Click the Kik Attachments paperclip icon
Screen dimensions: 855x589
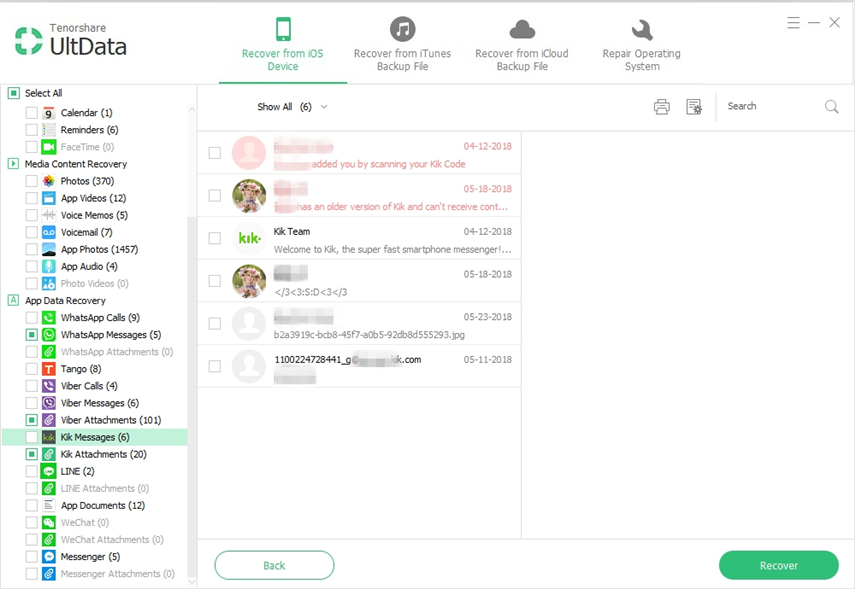pos(49,454)
